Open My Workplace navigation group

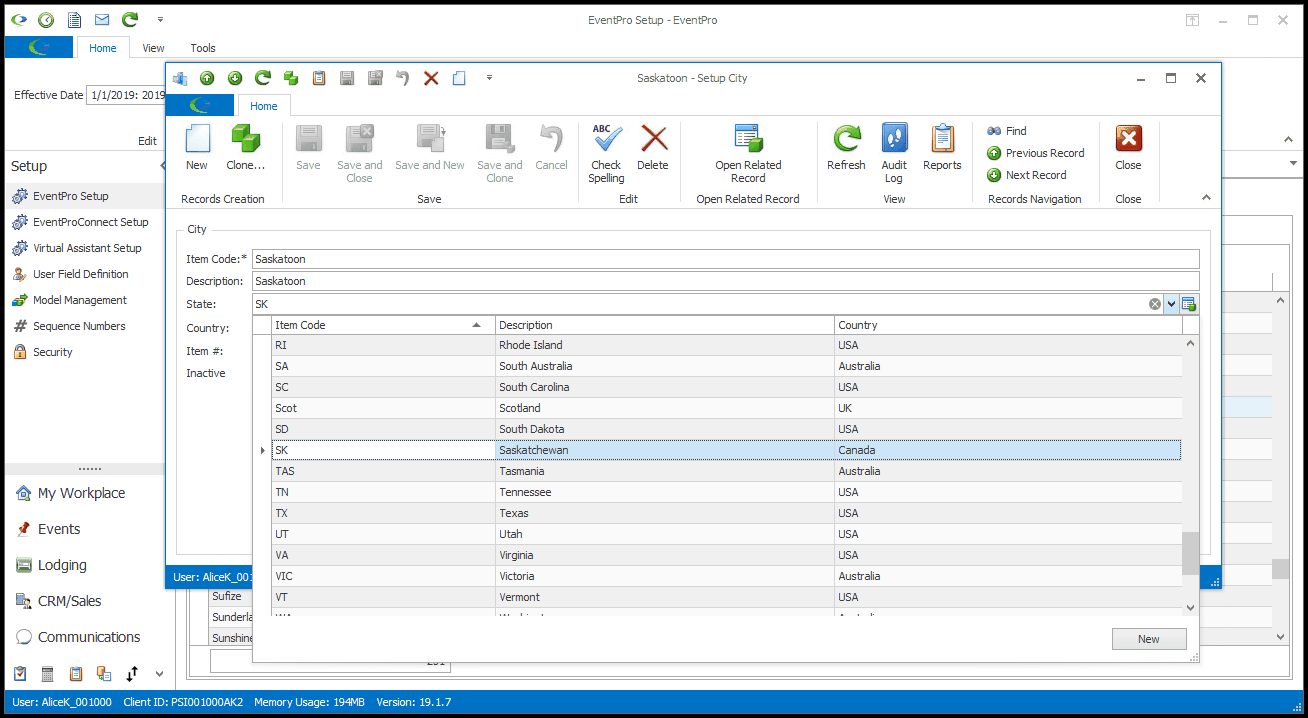click(84, 493)
